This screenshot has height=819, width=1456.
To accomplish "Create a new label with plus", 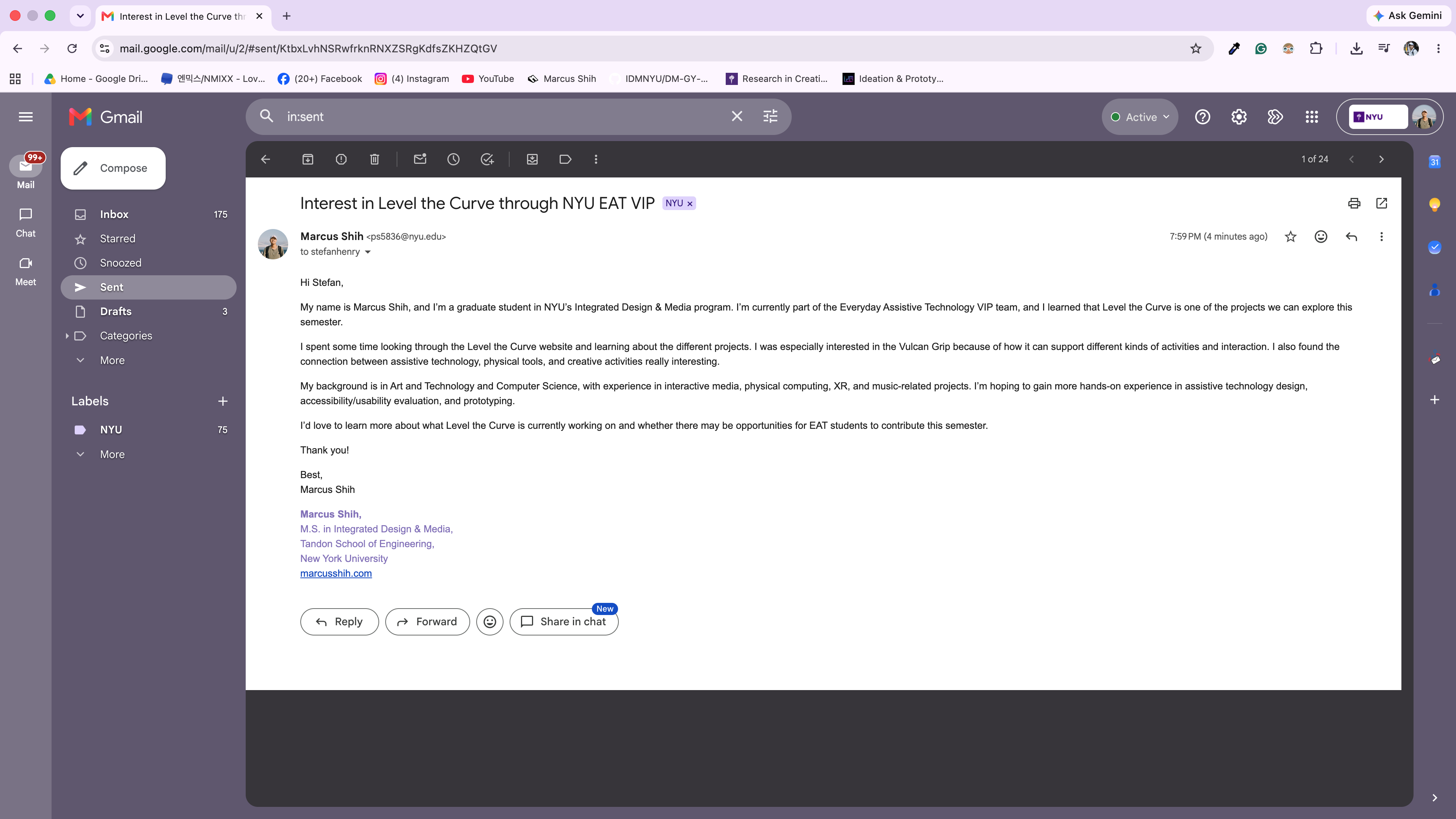I will (223, 401).
